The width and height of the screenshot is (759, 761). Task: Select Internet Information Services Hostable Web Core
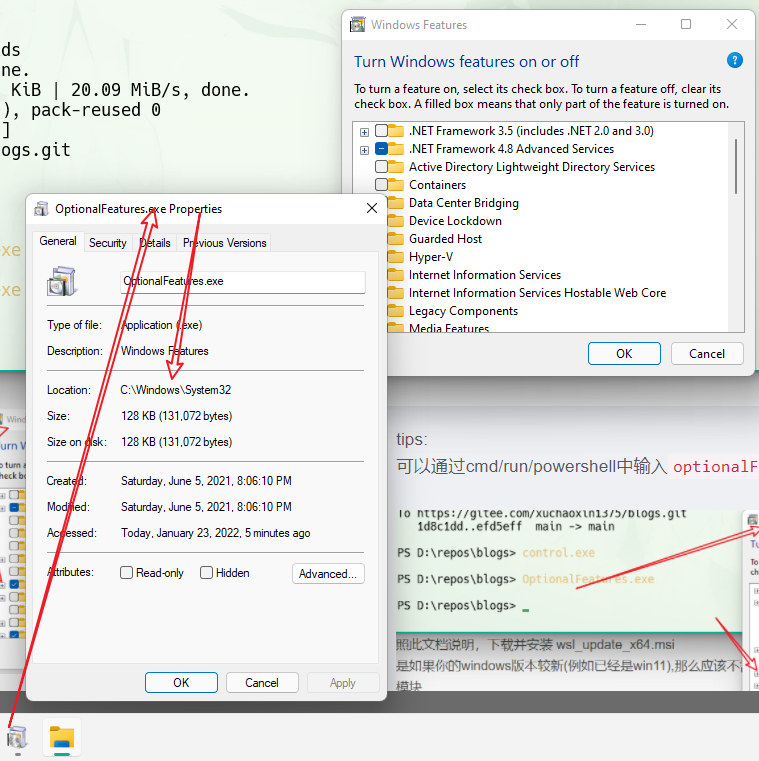[x=537, y=293]
